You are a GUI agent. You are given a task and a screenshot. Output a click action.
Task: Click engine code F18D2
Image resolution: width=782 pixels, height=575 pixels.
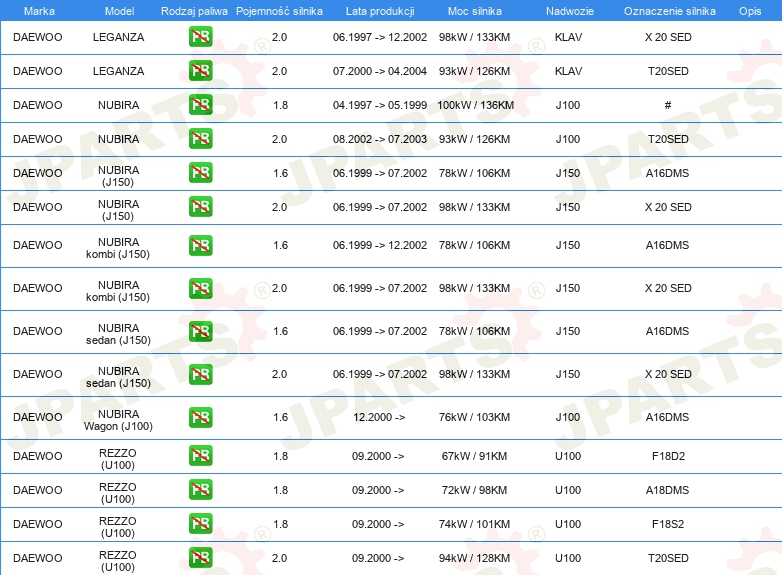click(668, 456)
